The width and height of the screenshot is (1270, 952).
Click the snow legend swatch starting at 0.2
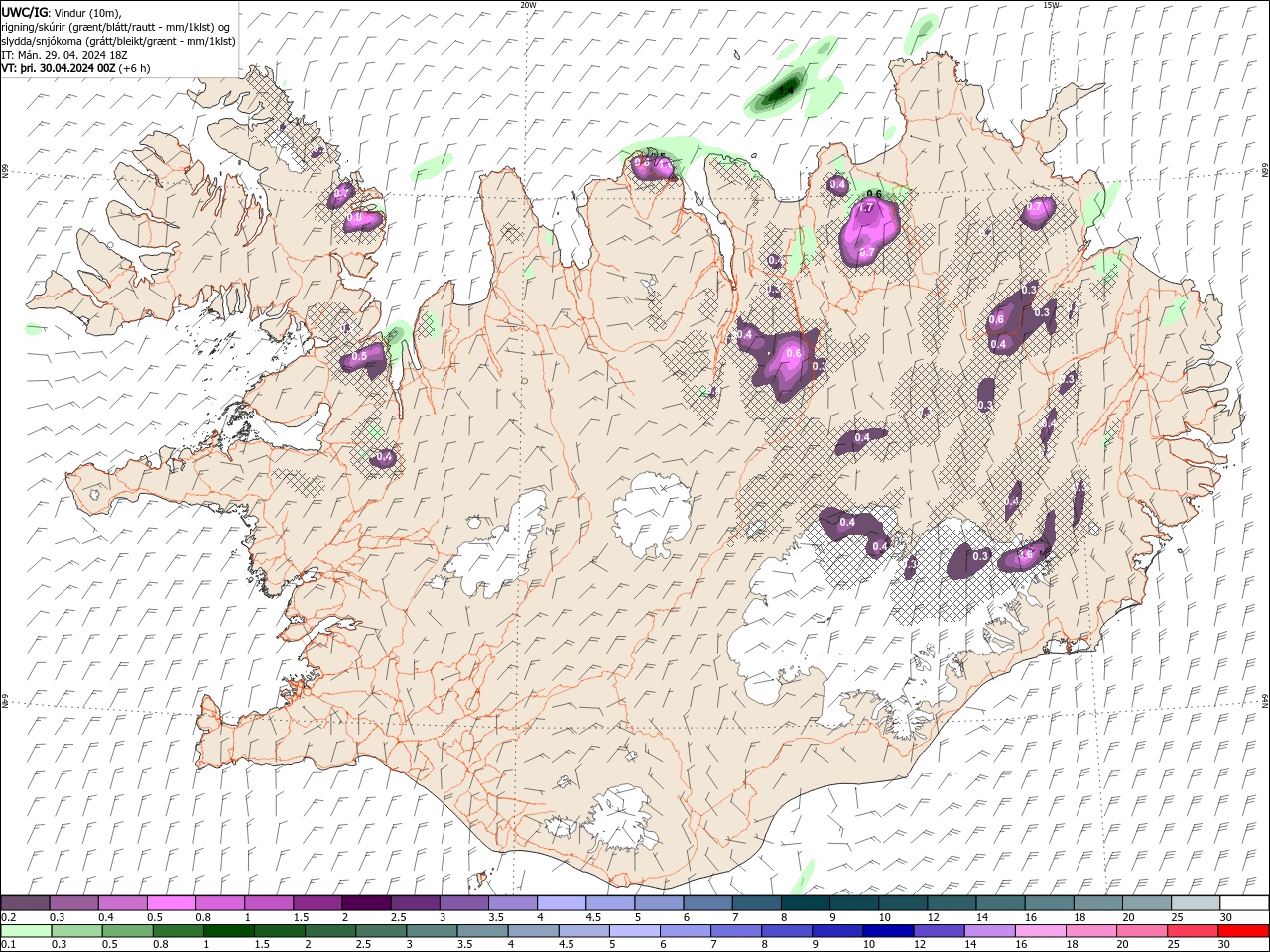pos(25,903)
